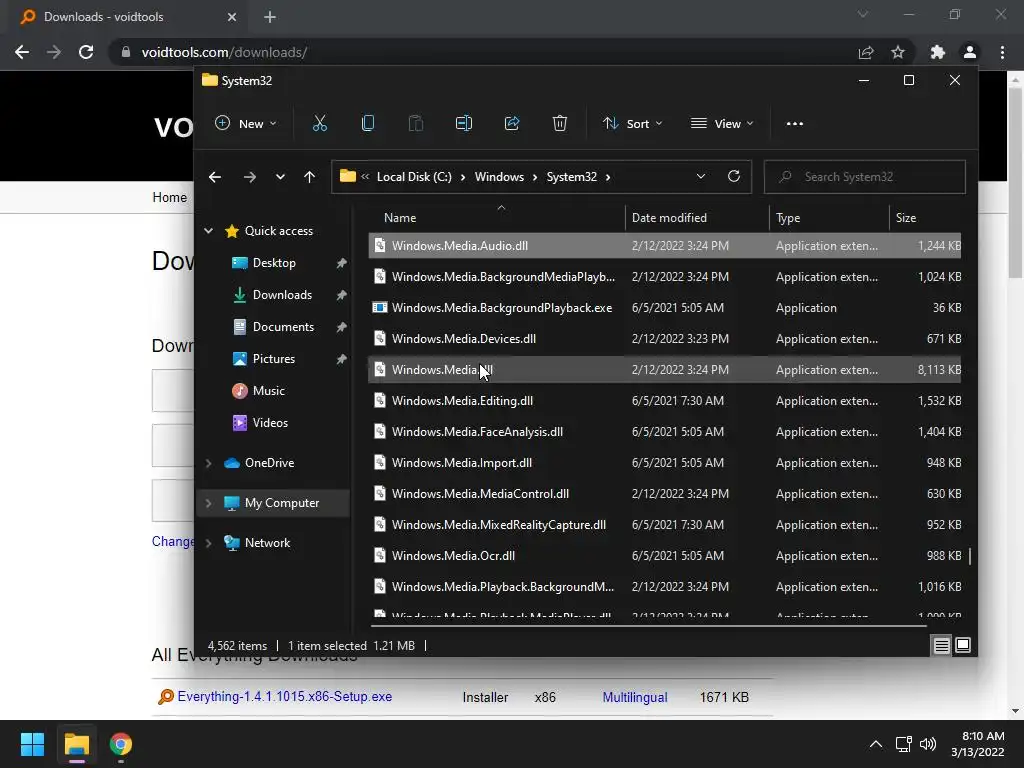Select Videos in navigation pane
Image resolution: width=1024 pixels, height=768 pixels.
pos(270,423)
